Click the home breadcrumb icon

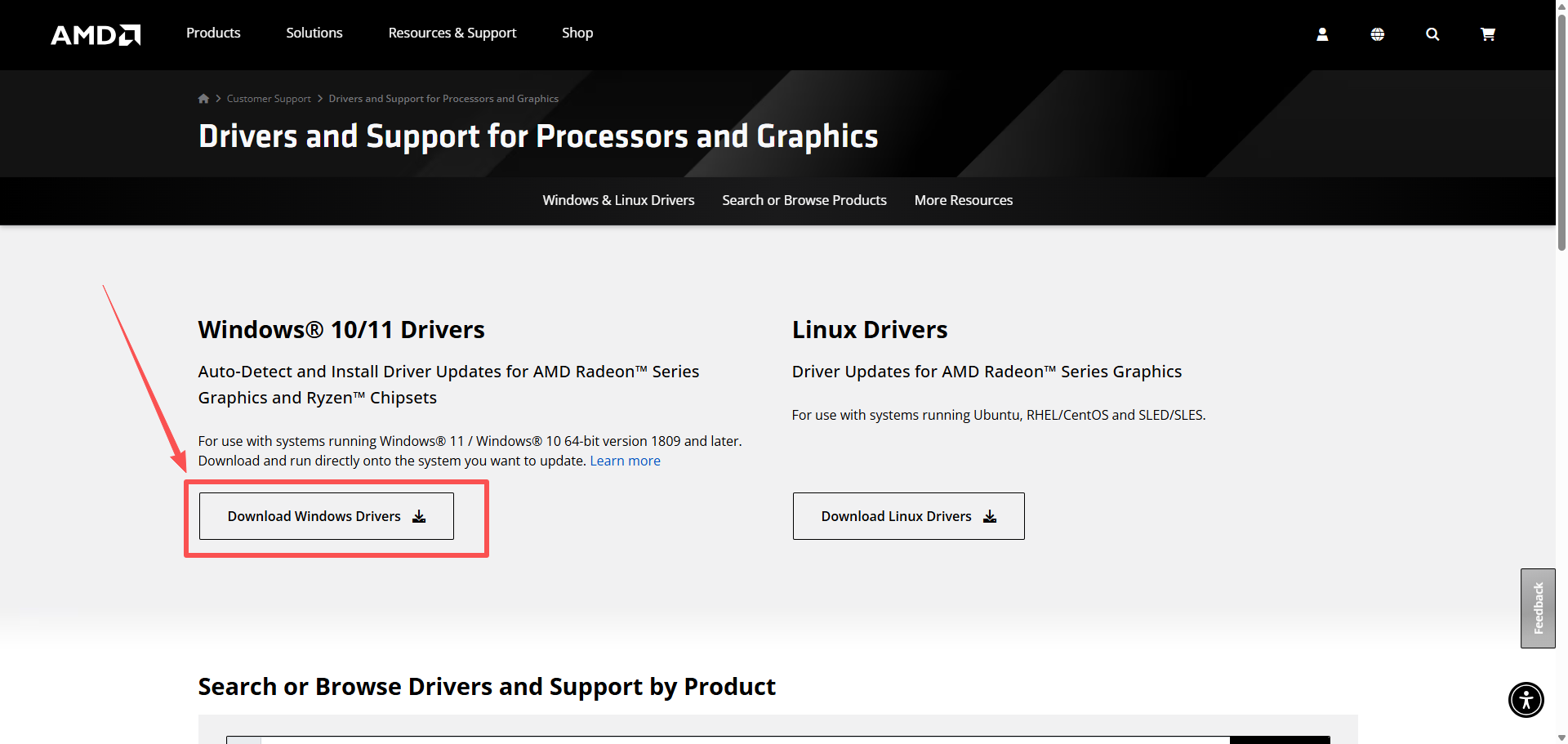(x=203, y=99)
